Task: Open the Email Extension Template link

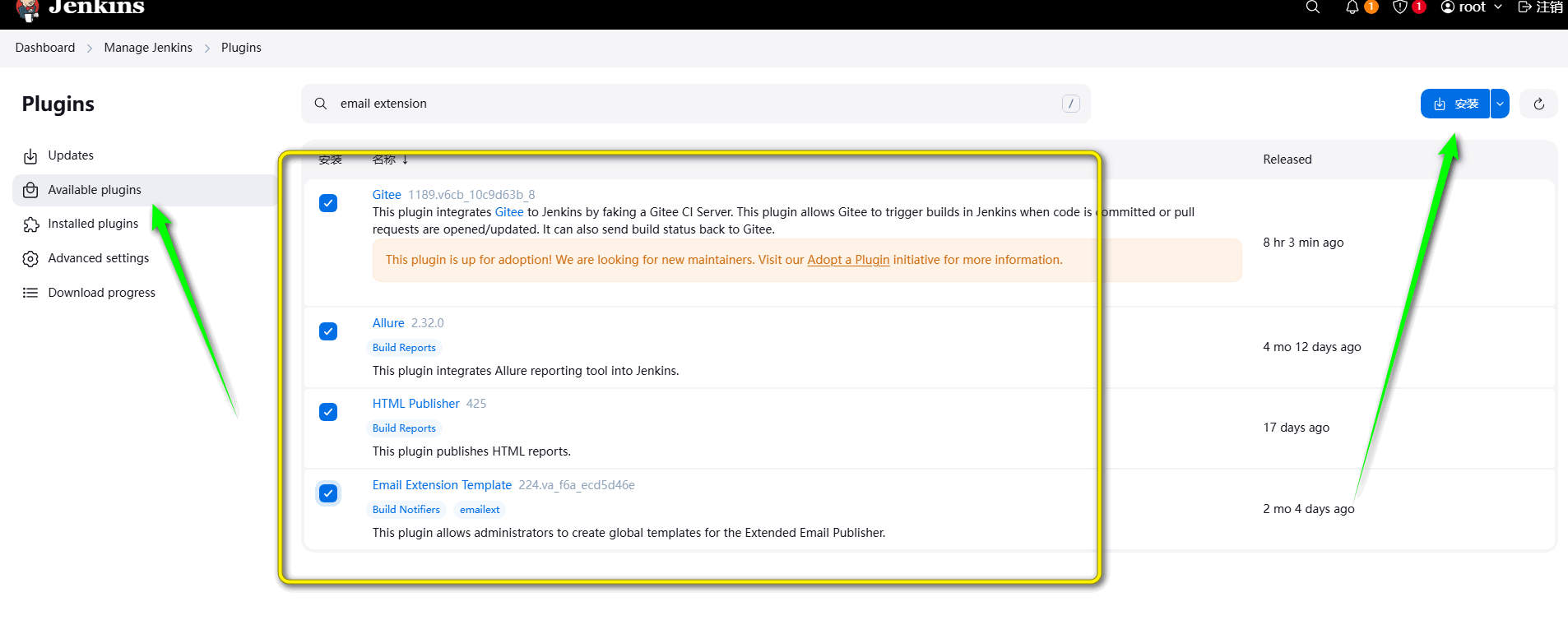Action: pyautogui.click(x=442, y=485)
